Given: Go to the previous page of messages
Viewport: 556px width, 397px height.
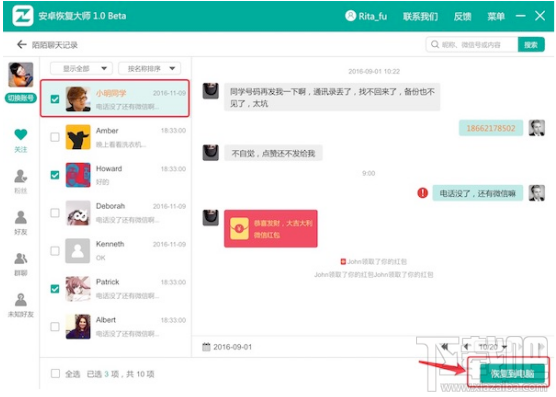Looking at the screenshot, I should (x=466, y=347).
